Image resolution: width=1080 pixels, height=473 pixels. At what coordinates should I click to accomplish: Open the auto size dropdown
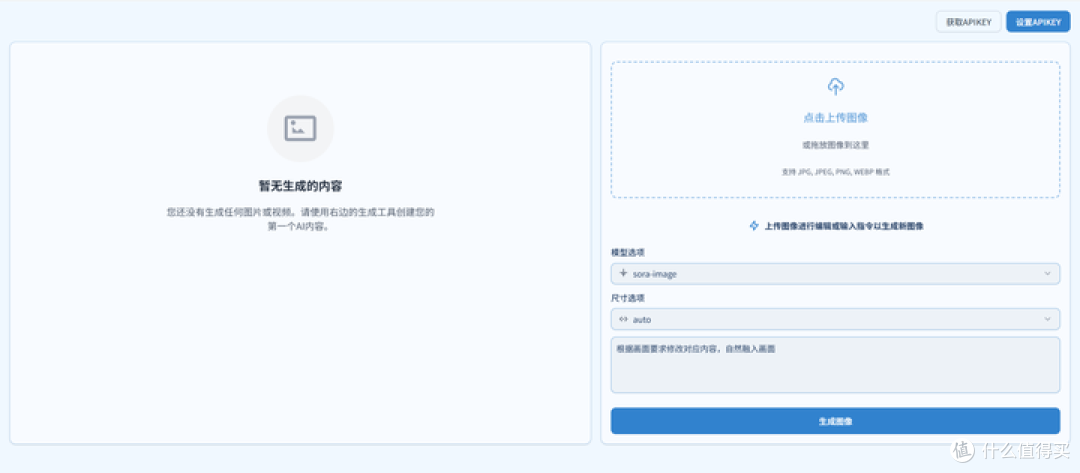(835, 319)
